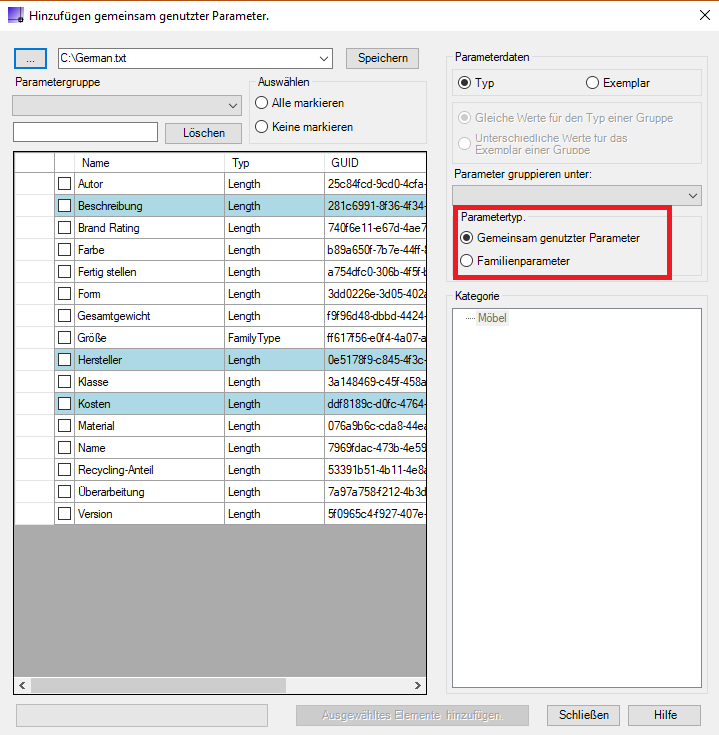Tick the Hersteller checkbox
719x735 pixels.
pos(65,360)
